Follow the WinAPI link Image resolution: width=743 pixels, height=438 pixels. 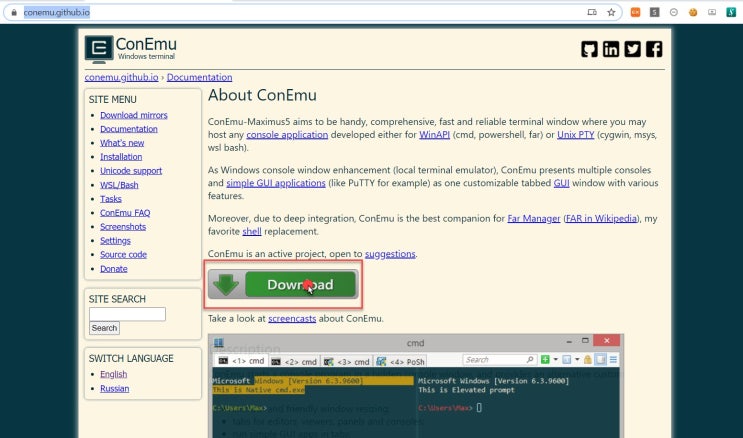pyautogui.click(x=435, y=135)
